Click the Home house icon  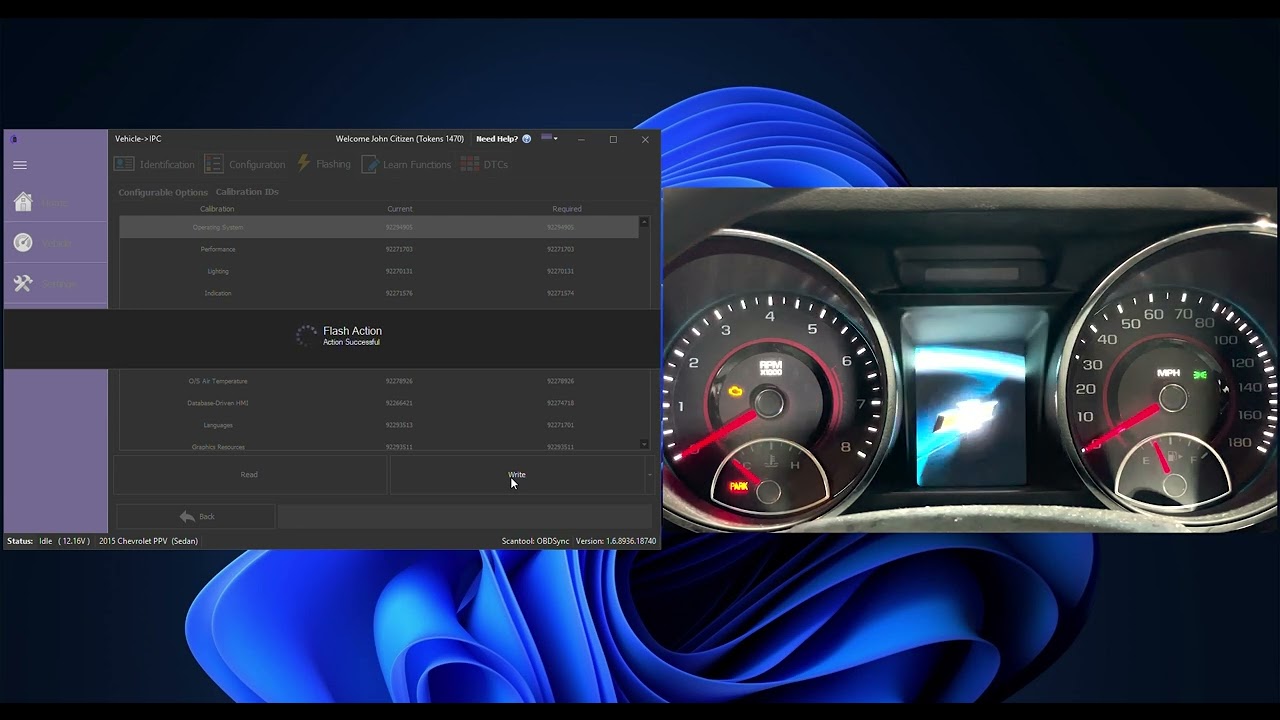pyautogui.click(x=23, y=202)
